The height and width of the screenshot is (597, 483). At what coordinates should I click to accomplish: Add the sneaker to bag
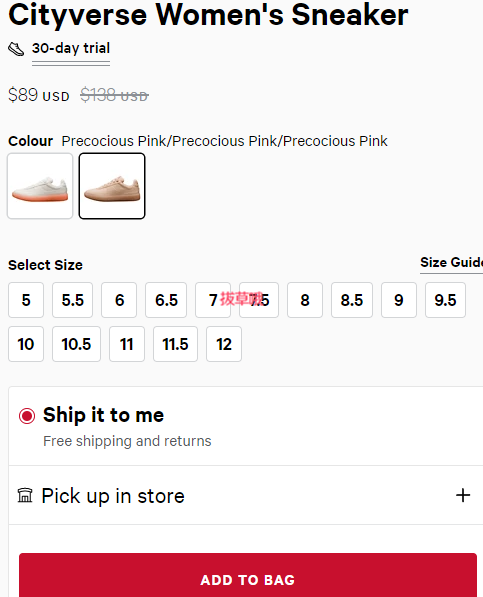pos(248,575)
